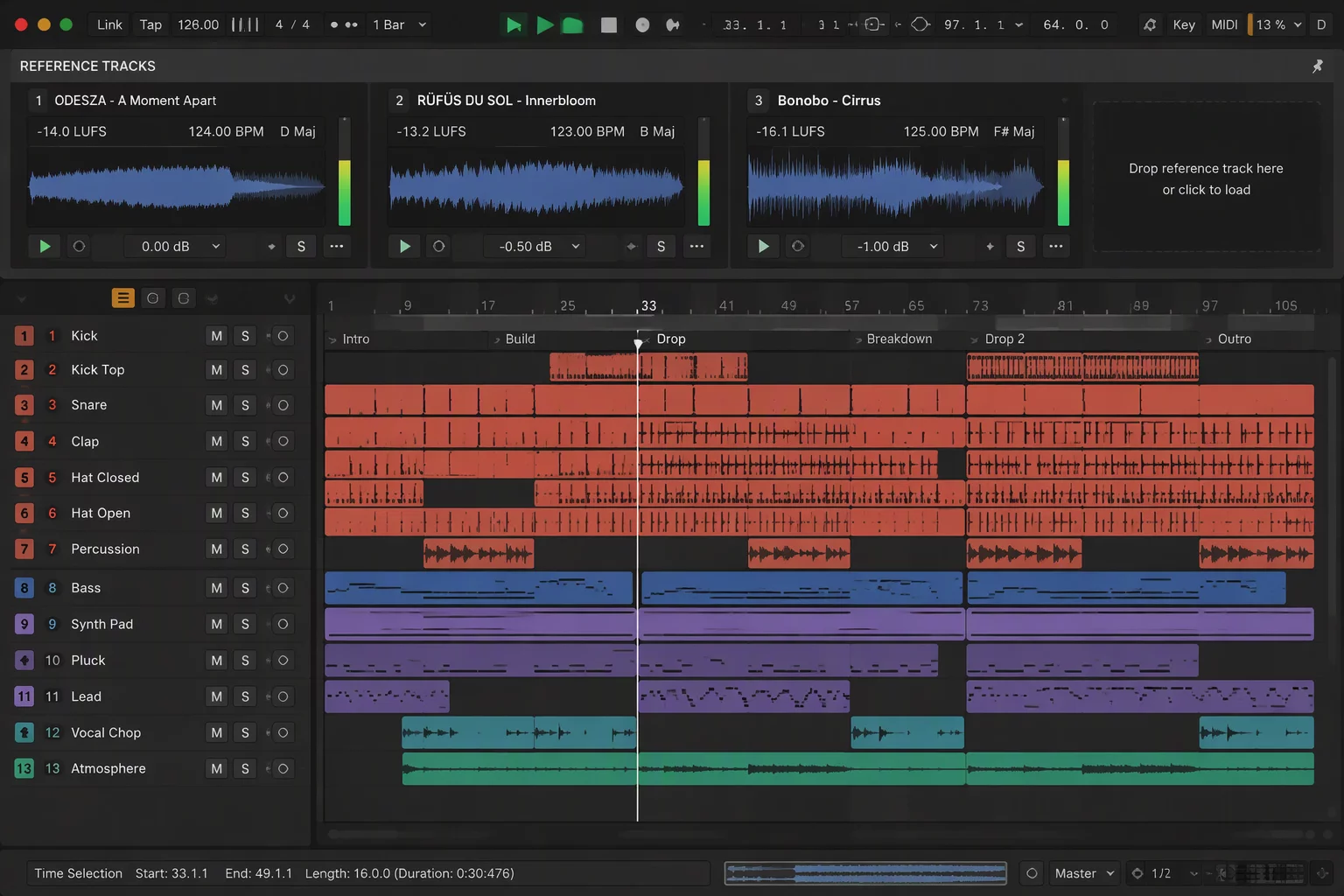Solo the Snare track
This screenshot has width=1344, height=896.
tap(245, 405)
